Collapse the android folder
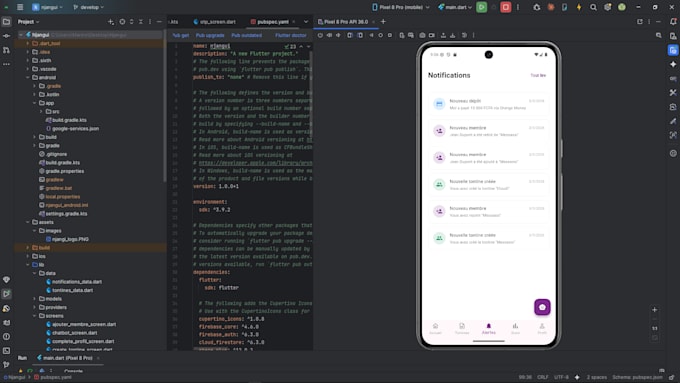The height and width of the screenshot is (383, 680). (x=28, y=78)
